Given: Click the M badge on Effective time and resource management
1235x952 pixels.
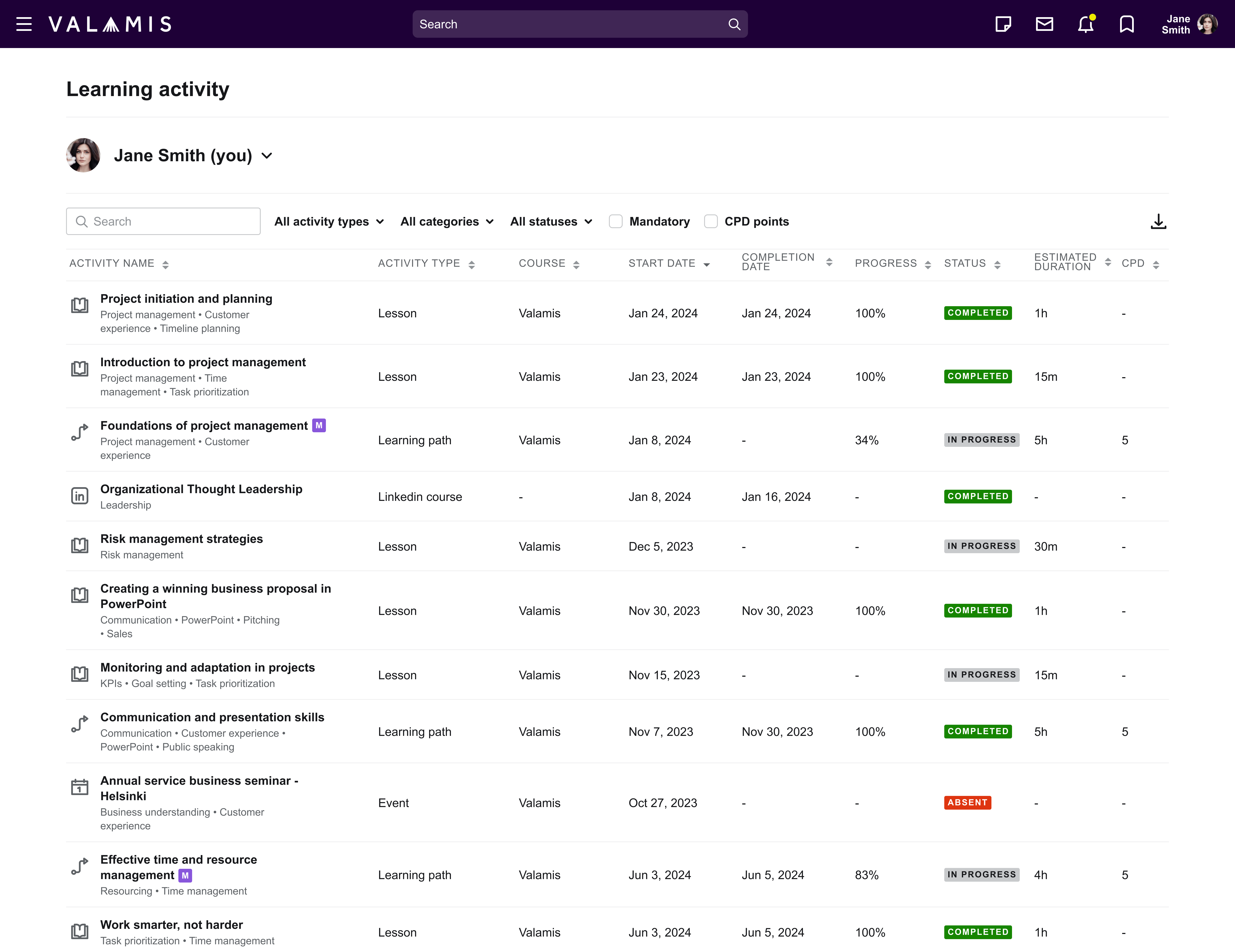Looking at the screenshot, I should click(185, 876).
